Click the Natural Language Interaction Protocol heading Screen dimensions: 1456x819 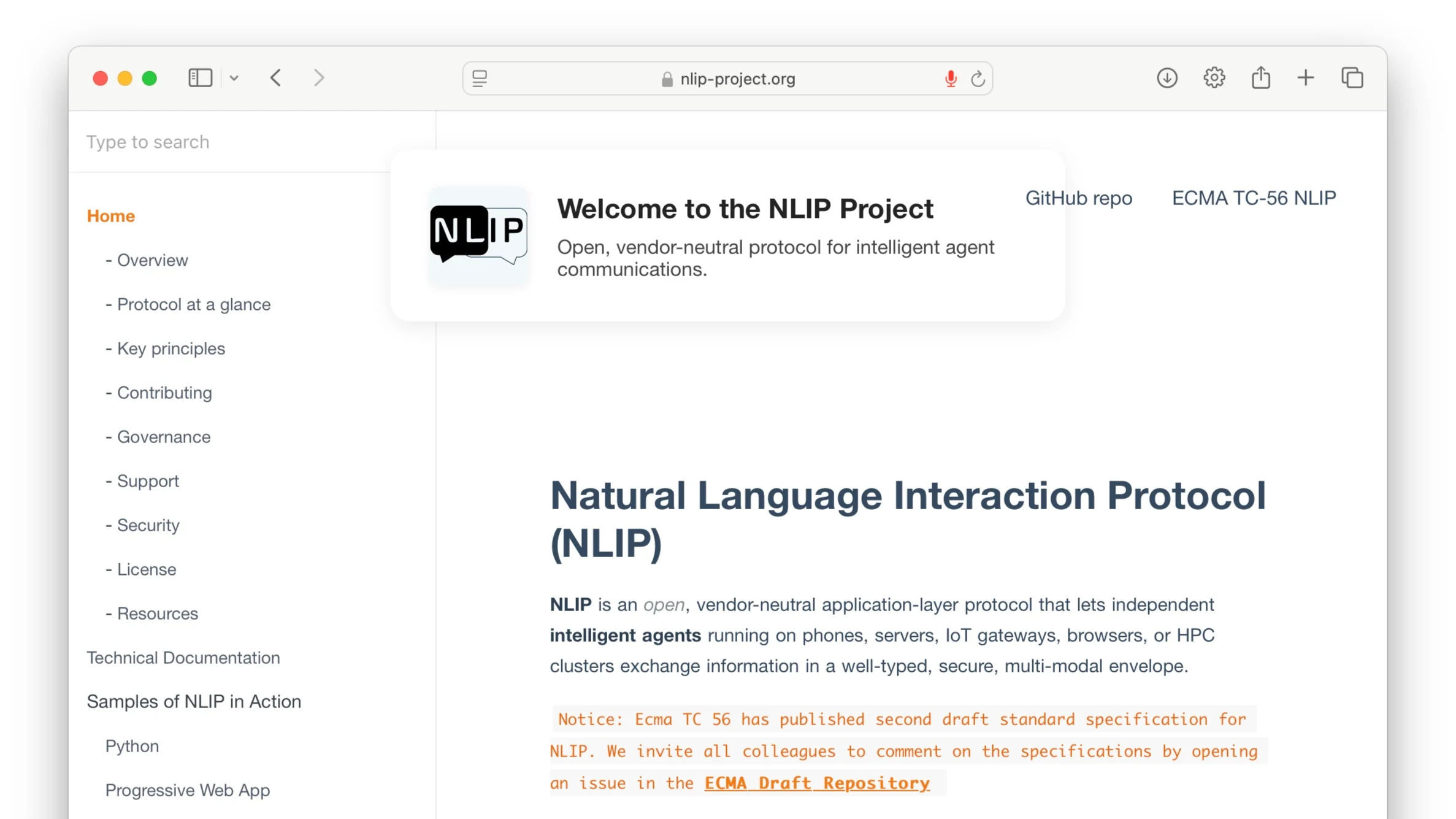click(908, 519)
